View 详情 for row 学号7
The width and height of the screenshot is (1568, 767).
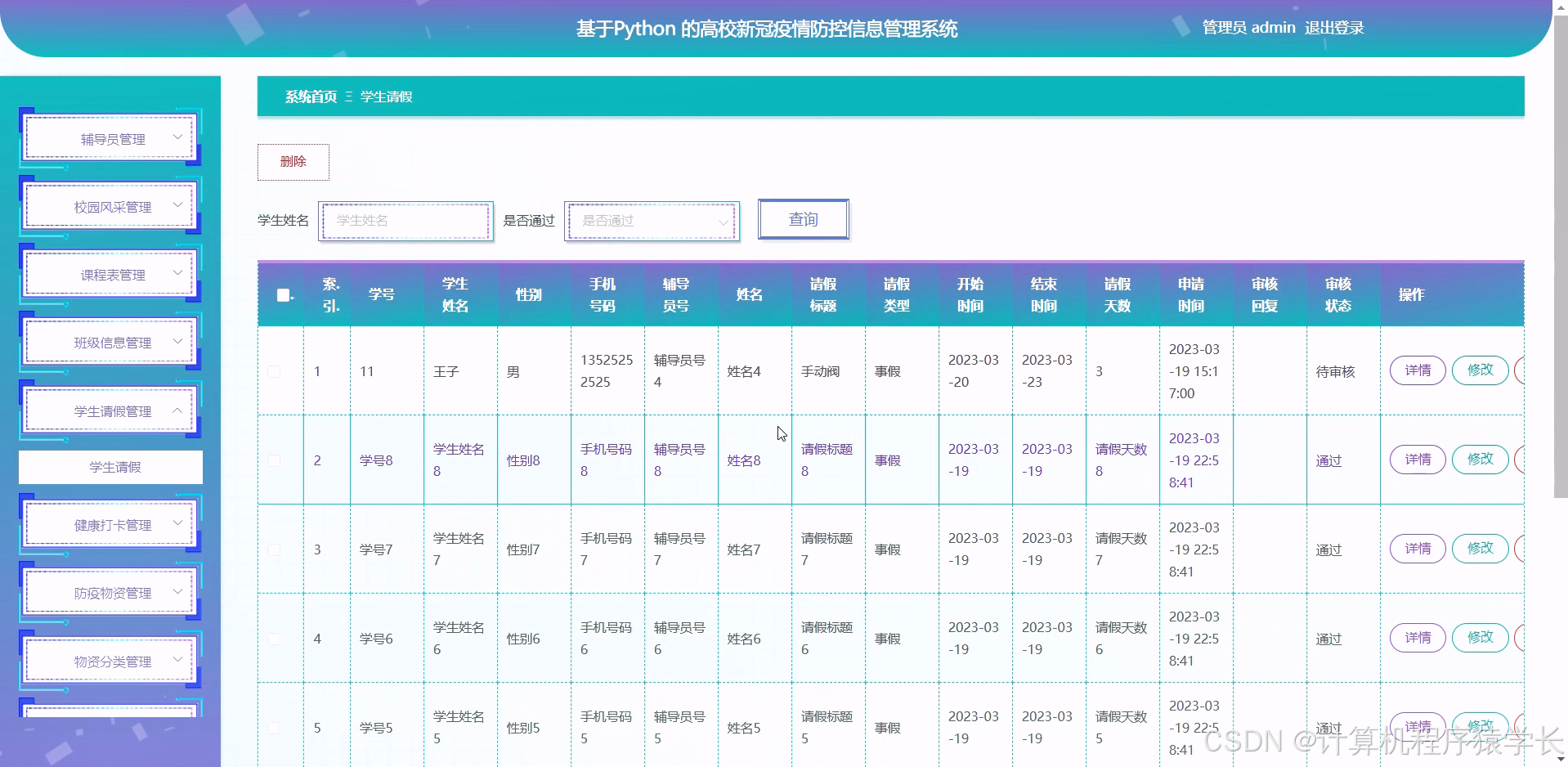(x=1418, y=549)
